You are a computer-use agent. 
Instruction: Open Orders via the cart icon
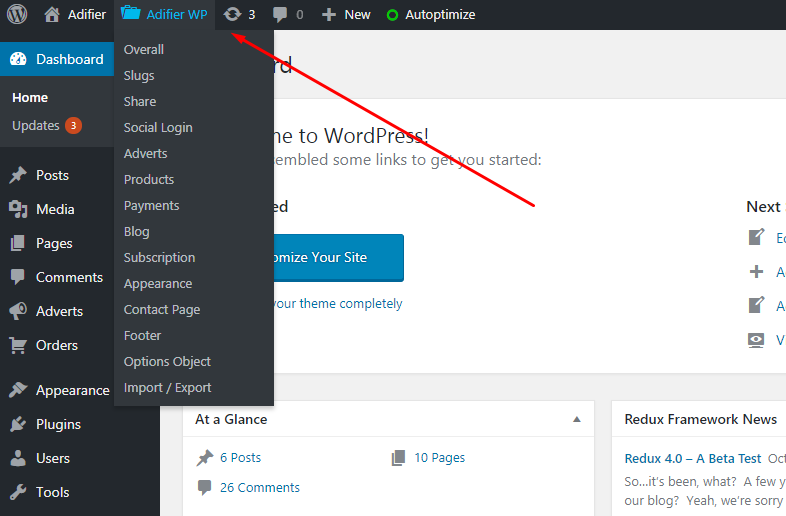(18, 345)
